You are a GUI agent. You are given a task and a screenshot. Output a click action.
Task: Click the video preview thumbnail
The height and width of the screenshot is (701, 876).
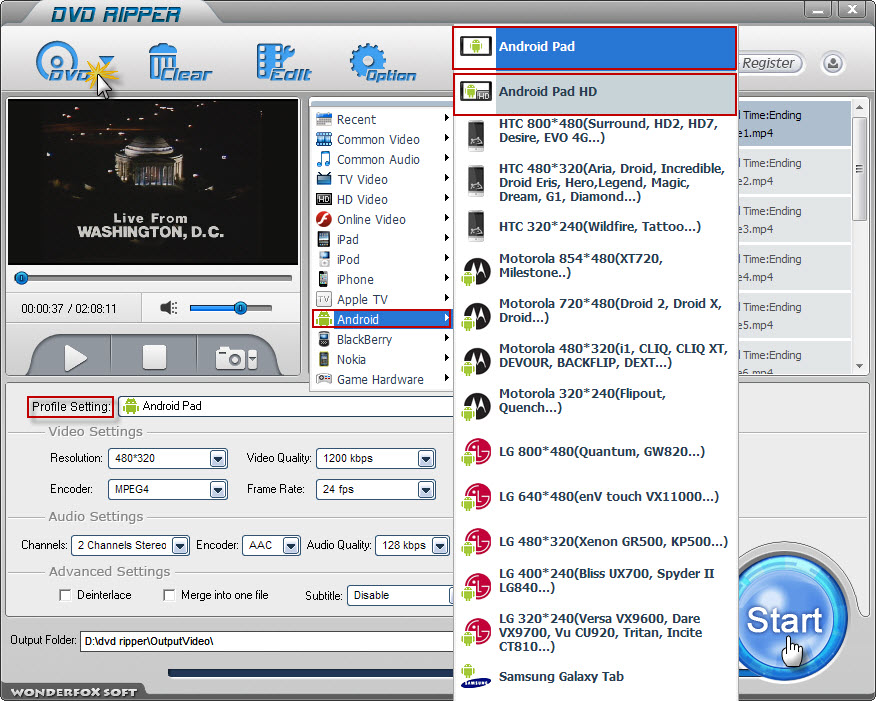(153, 182)
